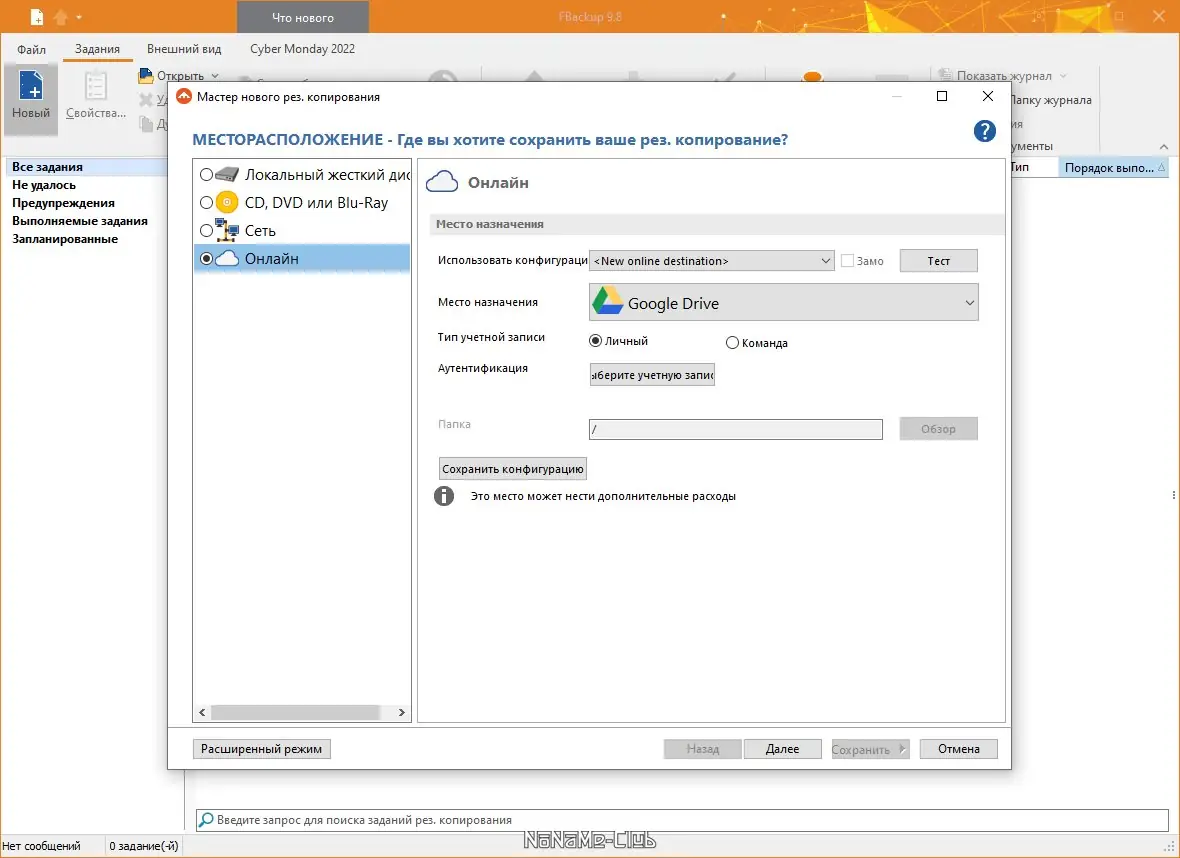Click the Новый backup job icon
The height and width of the screenshot is (858, 1180).
pyautogui.click(x=31, y=85)
